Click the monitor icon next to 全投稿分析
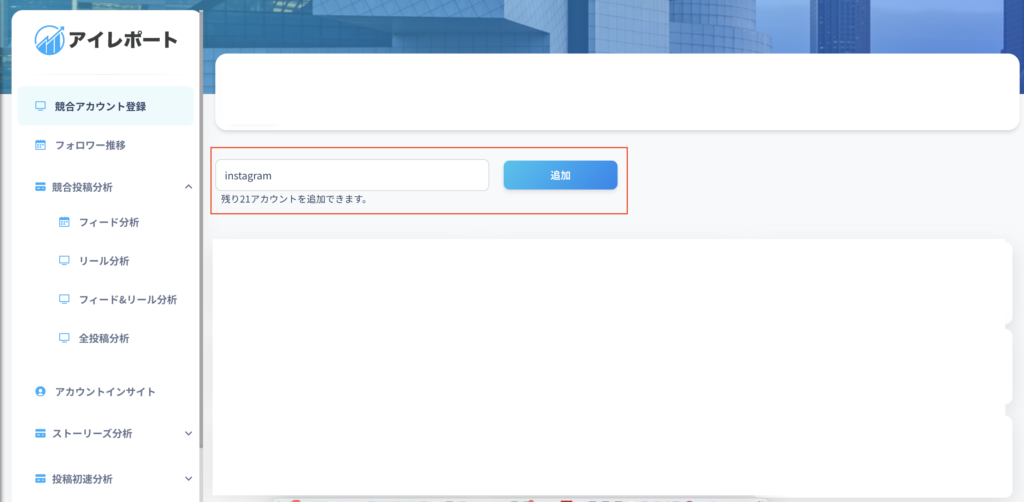The image size is (1024, 502). point(64,338)
